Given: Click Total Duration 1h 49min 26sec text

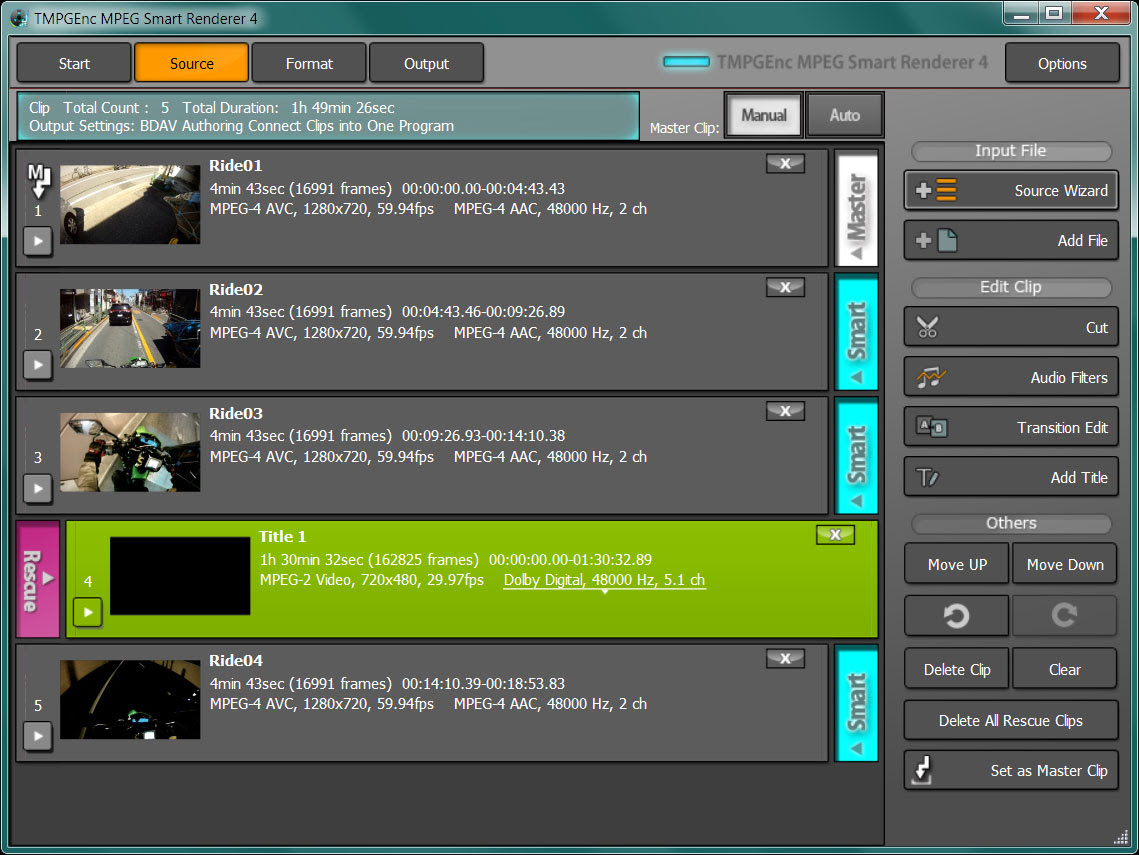Looking at the screenshot, I should point(288,108).
